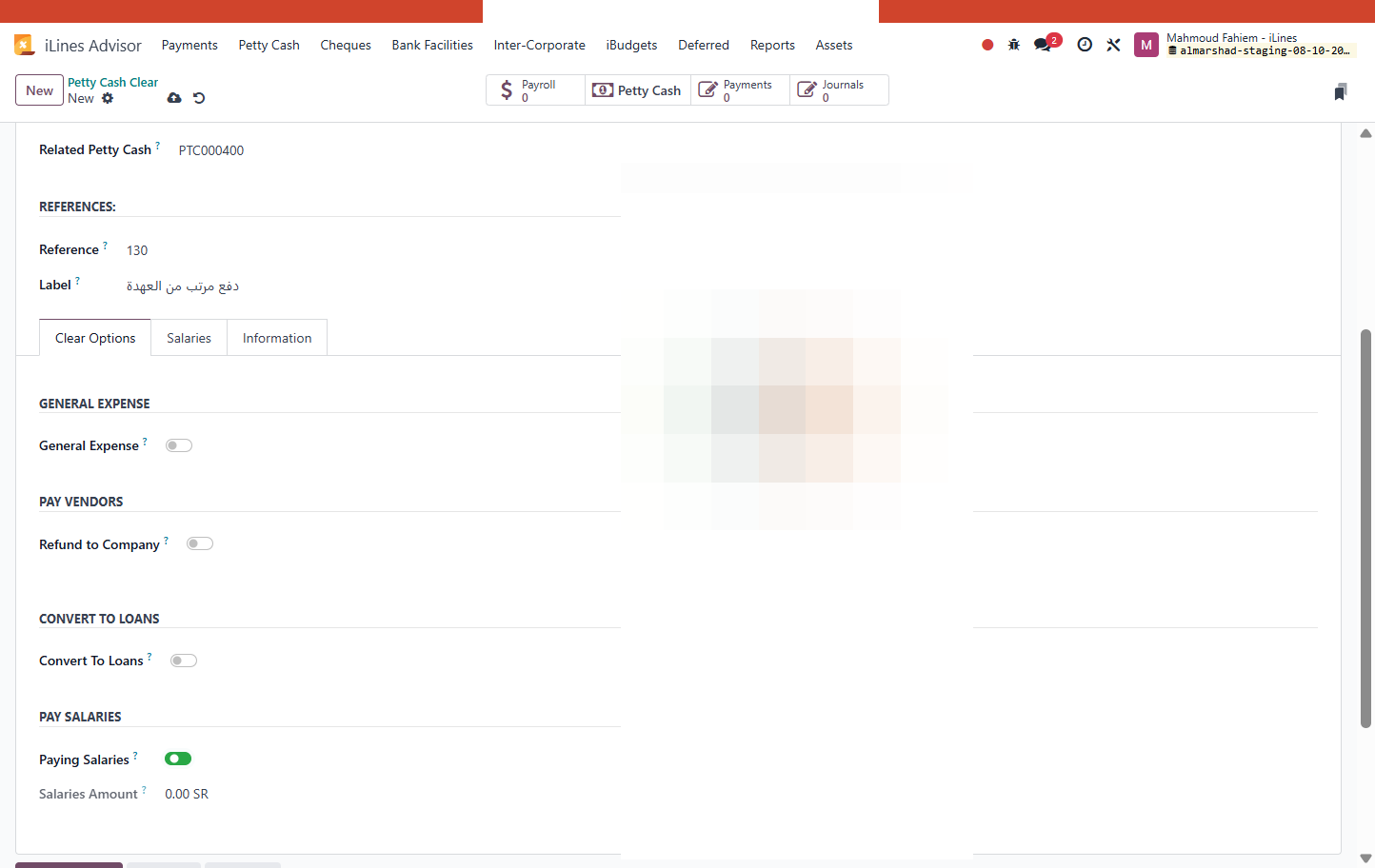
Task: Open the Reports menu
Action: click(x=772, y=45)
